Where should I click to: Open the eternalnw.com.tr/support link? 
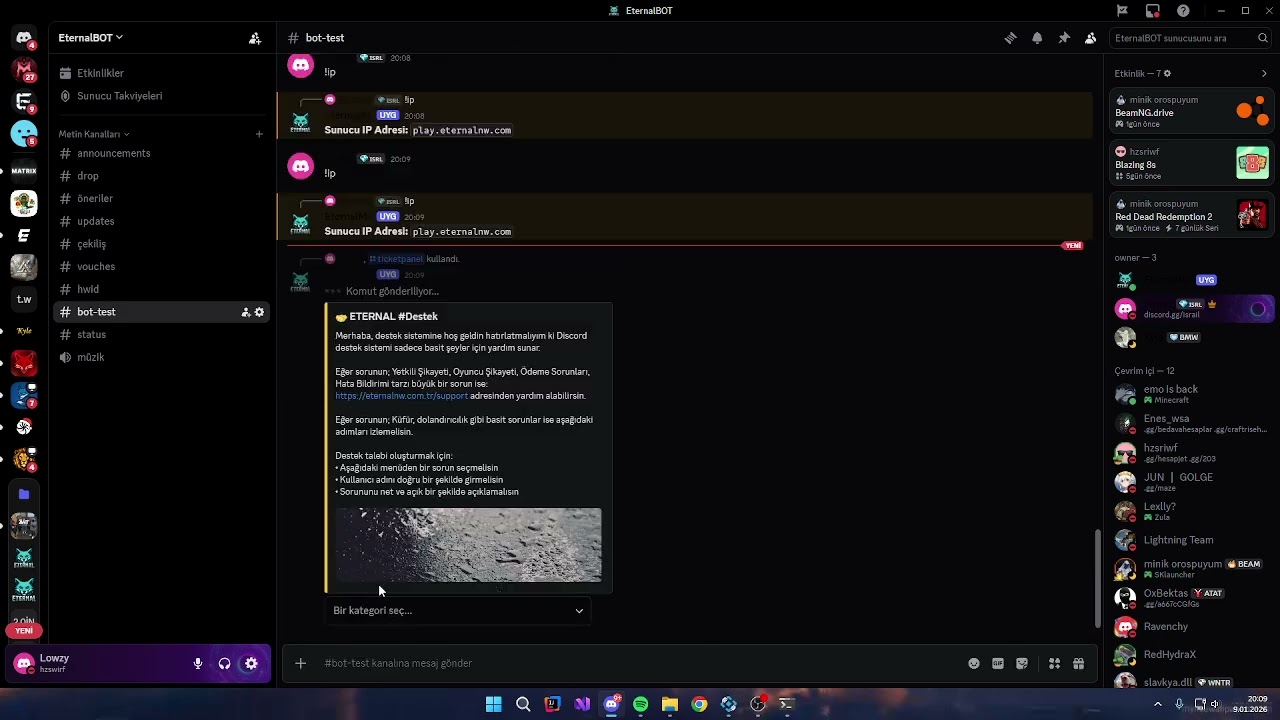point(401,396)
